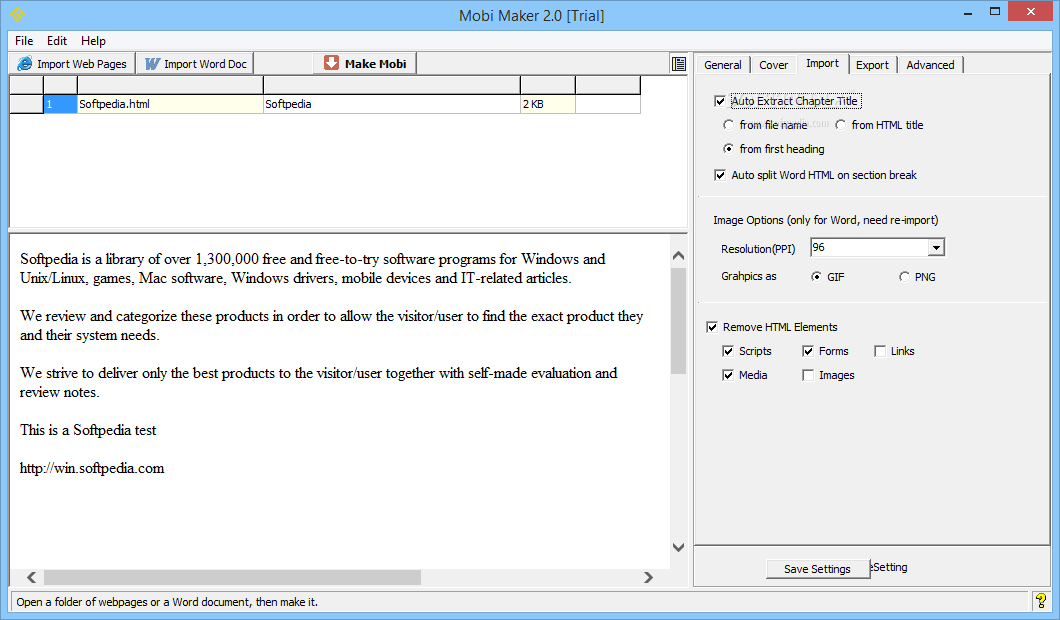Click the red download arrow Make Mobi icon

(x=331, y=63)
